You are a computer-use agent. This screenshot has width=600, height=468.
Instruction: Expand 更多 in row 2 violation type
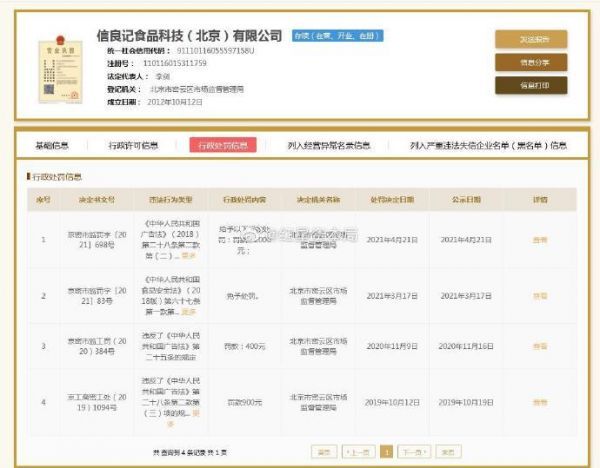pyautogui.click(x=188, y=312)
